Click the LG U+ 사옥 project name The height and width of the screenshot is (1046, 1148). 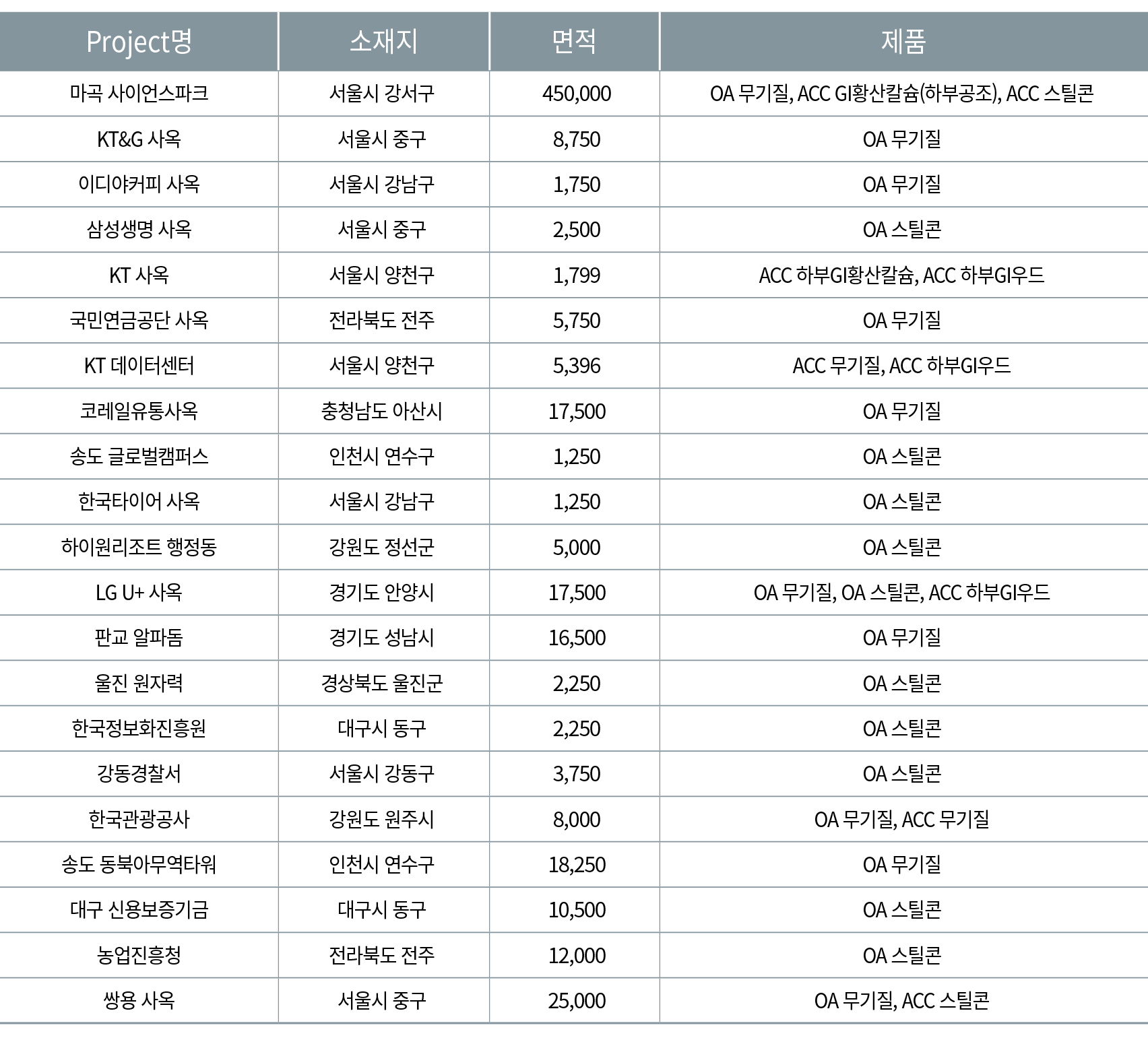(x=139, y=592)
